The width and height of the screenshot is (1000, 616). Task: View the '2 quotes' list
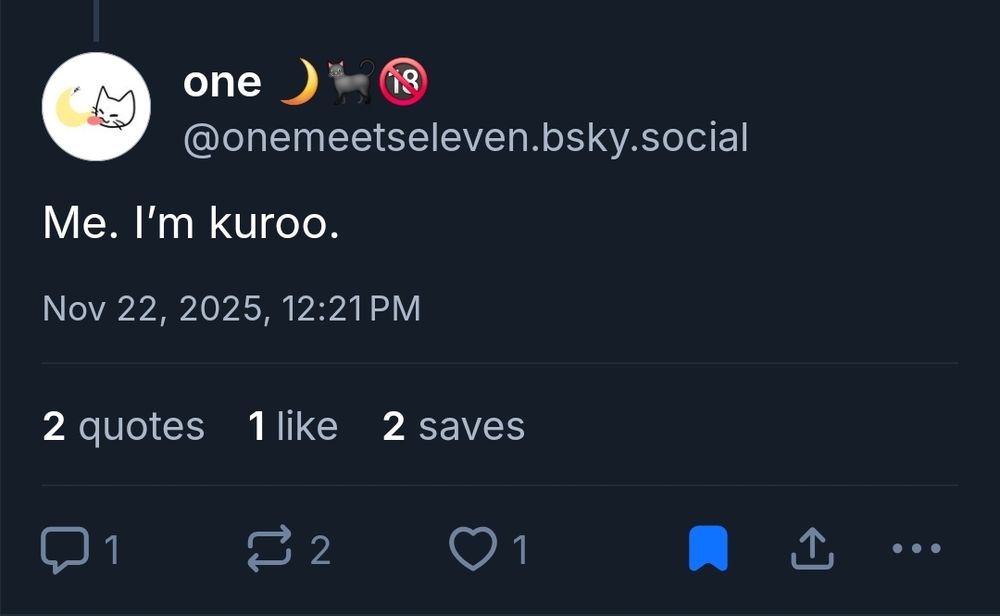122,424
